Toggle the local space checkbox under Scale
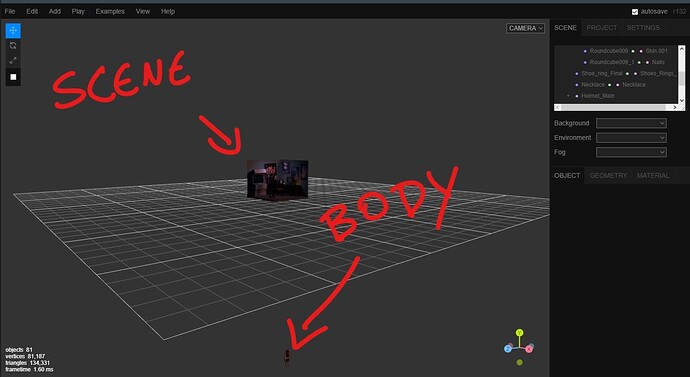The height and width of the screenshot is (377, 690). point(13,77)
